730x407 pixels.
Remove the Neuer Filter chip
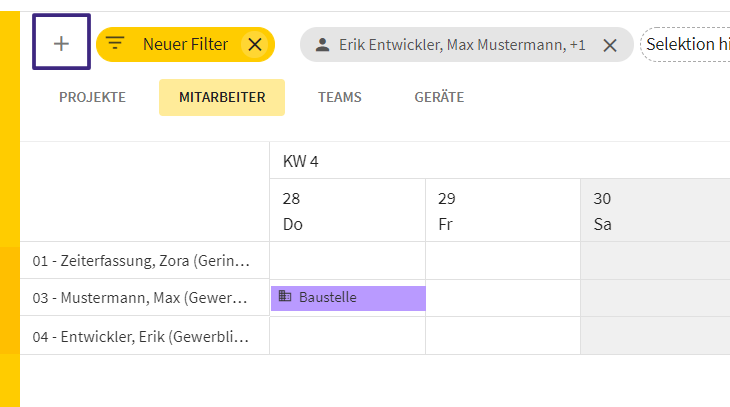point(255,45)
